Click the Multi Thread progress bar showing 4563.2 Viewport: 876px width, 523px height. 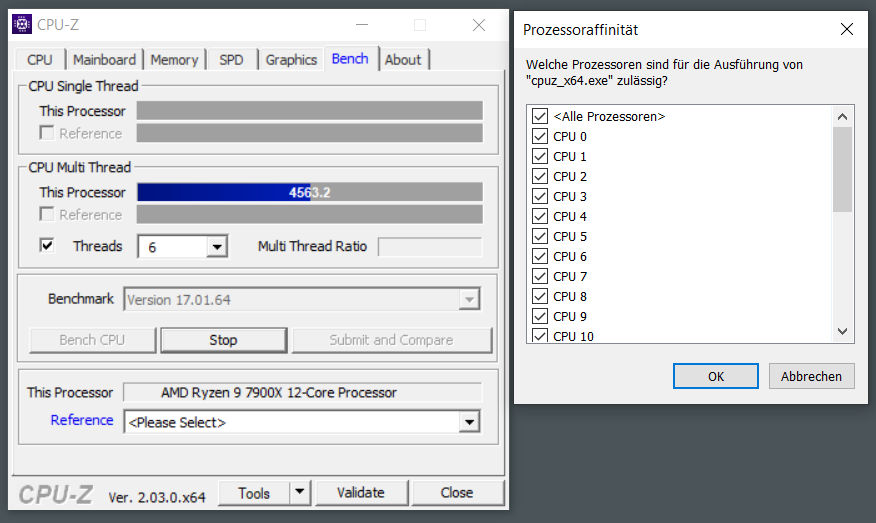[310, 192]
